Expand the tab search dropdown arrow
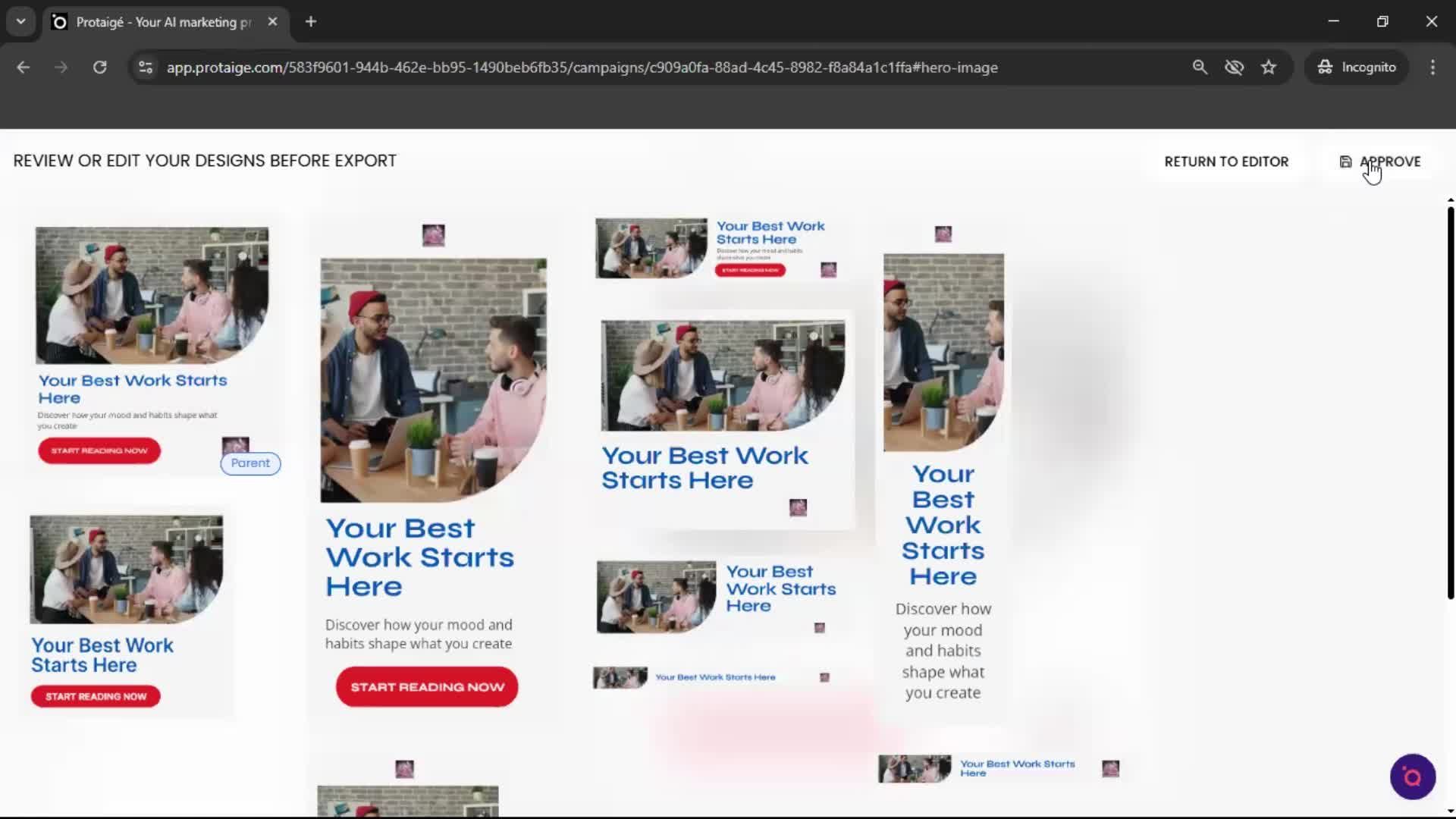 click(20, 22)
